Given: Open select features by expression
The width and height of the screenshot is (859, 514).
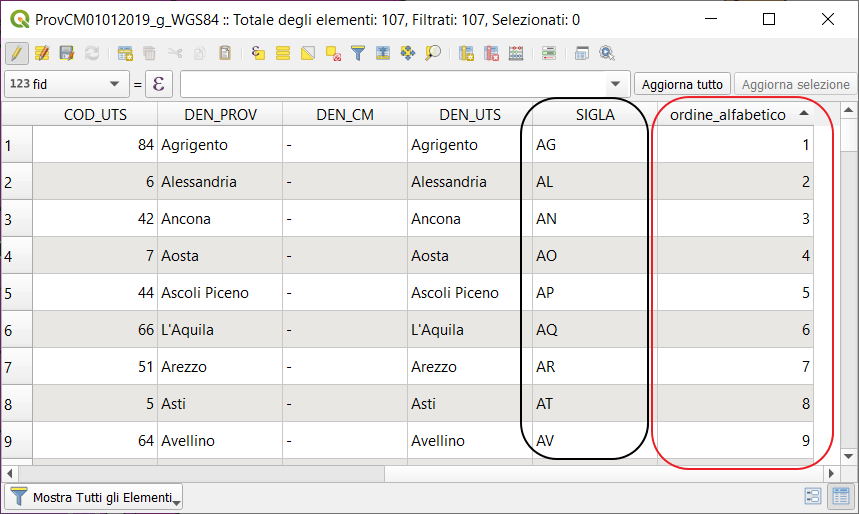Looking at the screenshot, I should click(x=258, y=53).
